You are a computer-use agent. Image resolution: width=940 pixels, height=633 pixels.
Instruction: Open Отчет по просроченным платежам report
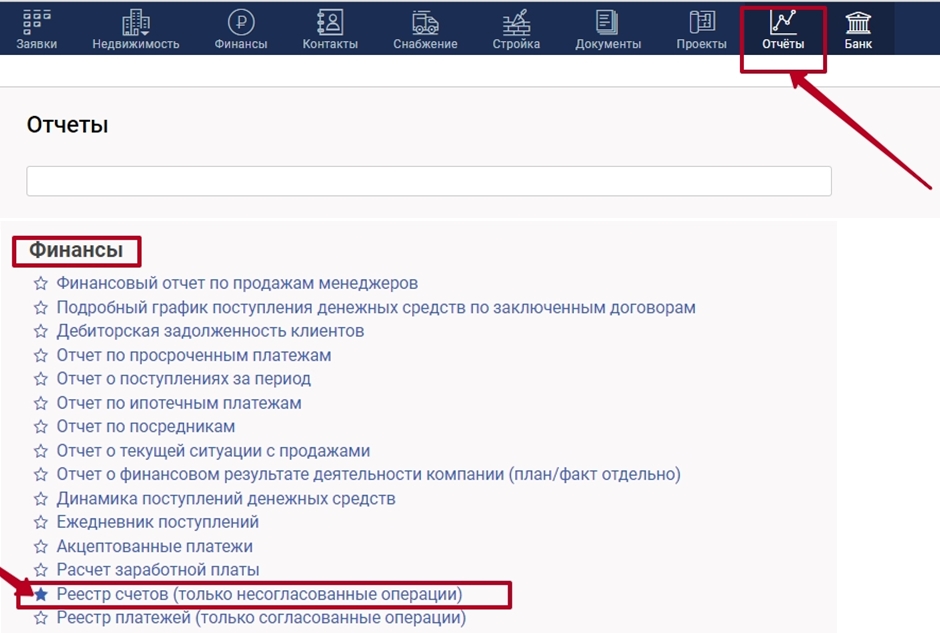pyautogui.click(x=193, y=355)
